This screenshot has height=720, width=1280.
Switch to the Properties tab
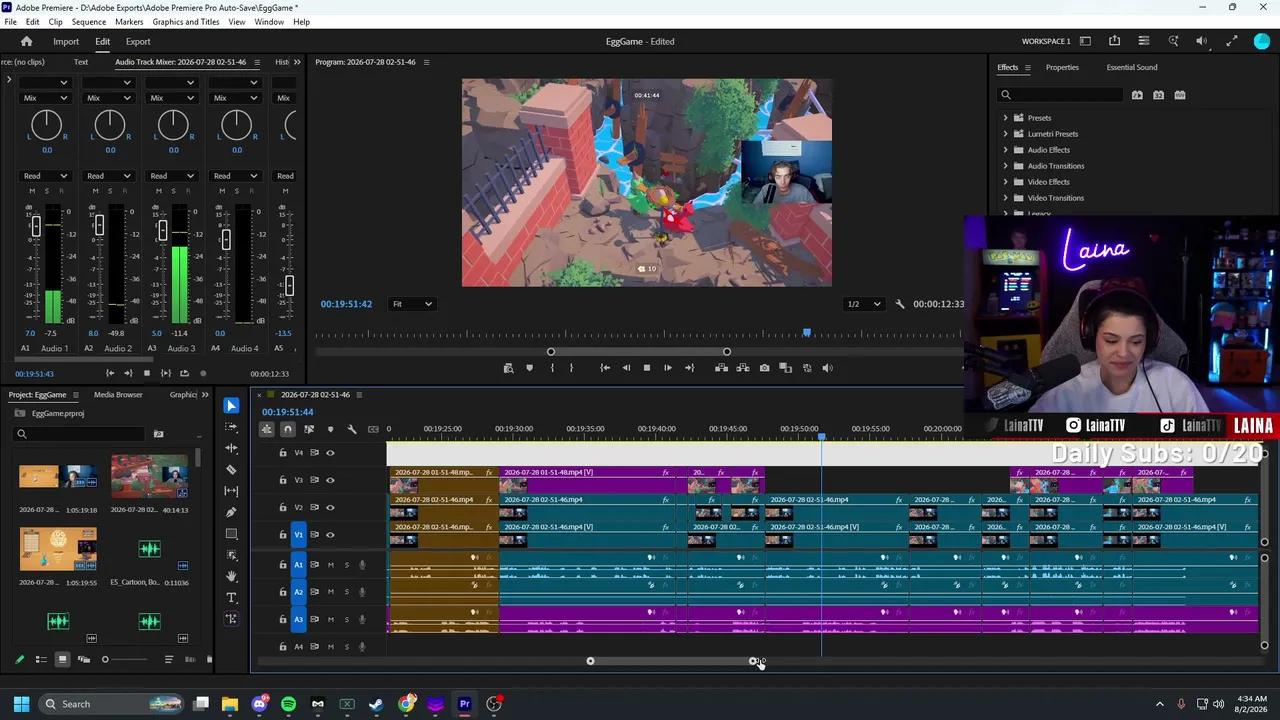point(1062,68)
